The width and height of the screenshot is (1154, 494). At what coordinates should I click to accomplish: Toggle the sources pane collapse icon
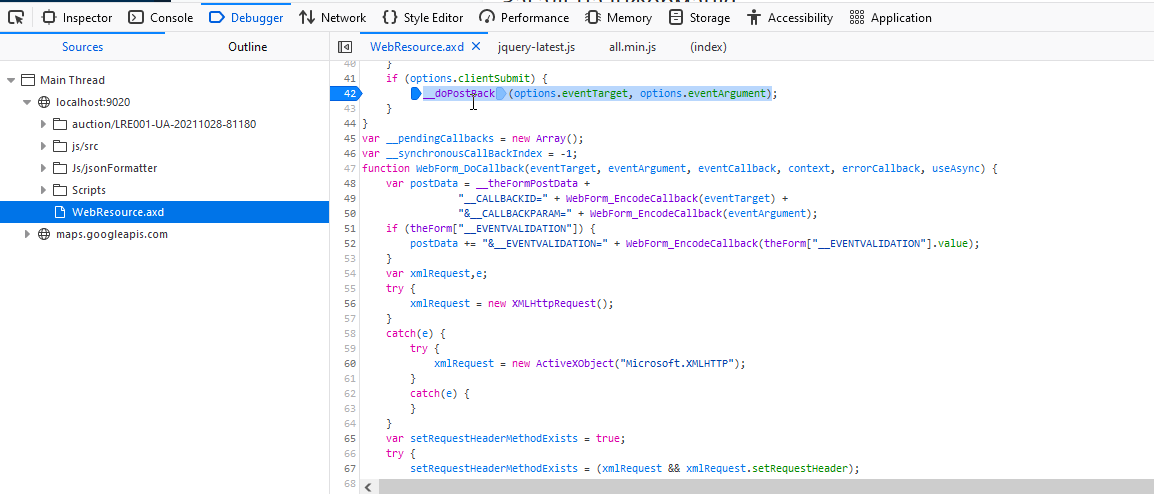(x=344, y=47)
